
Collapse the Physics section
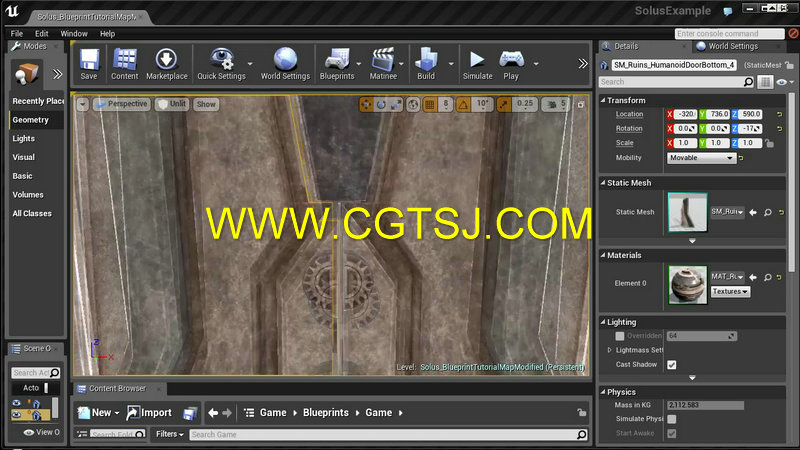(x=603, y=392)
